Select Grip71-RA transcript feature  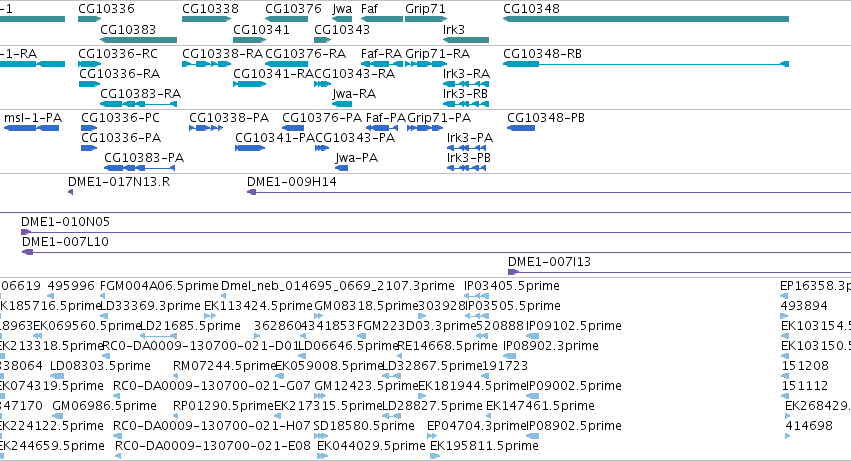coord(426,64)
